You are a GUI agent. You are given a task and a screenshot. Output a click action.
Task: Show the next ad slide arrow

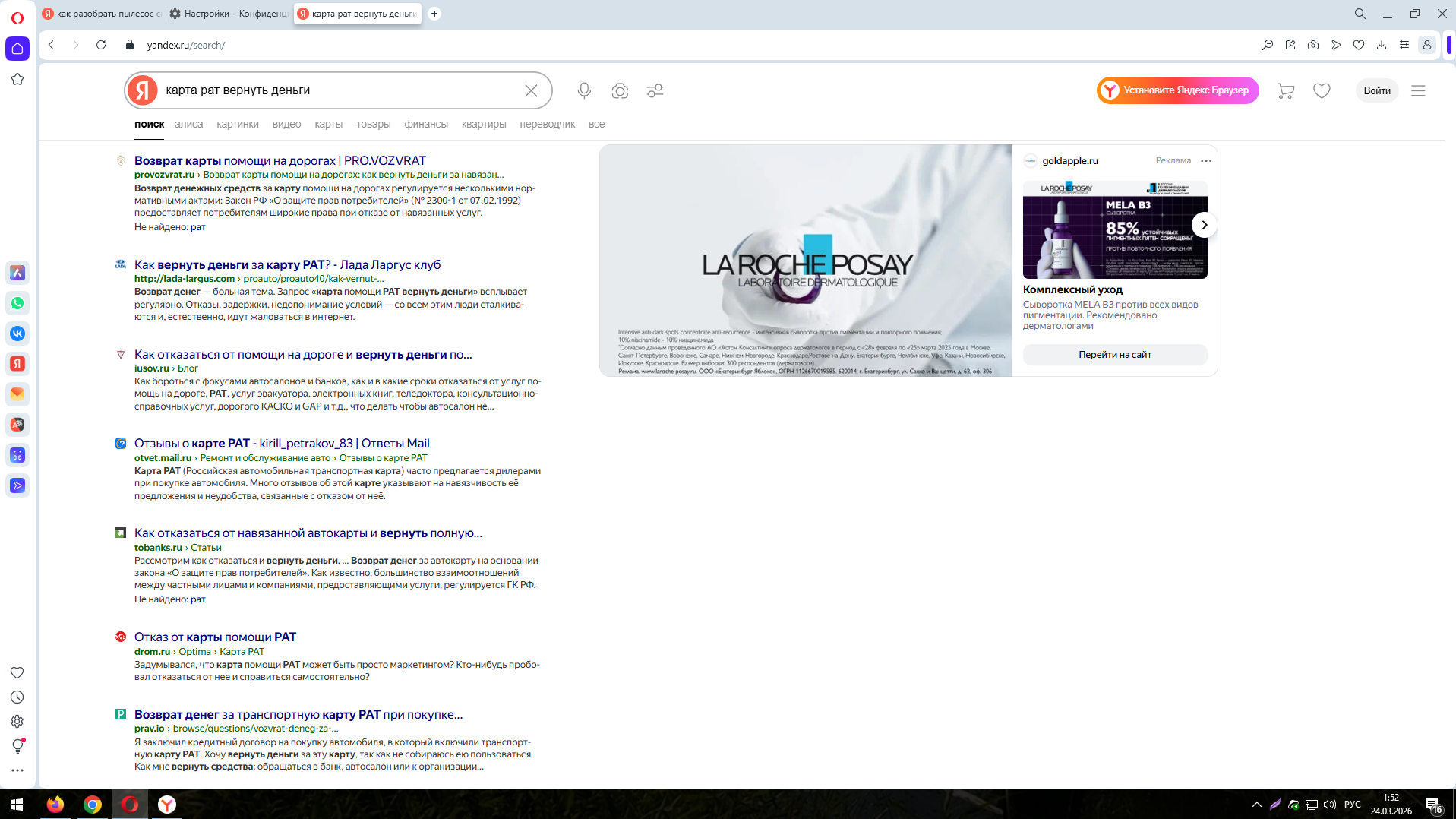(1204, 225)
